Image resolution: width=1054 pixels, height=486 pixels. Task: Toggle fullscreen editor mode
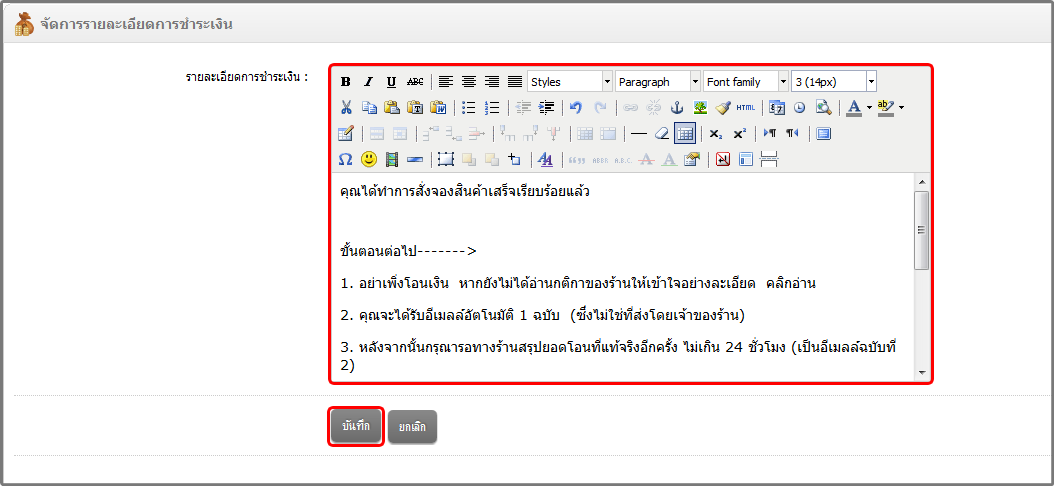click(823, 134)
